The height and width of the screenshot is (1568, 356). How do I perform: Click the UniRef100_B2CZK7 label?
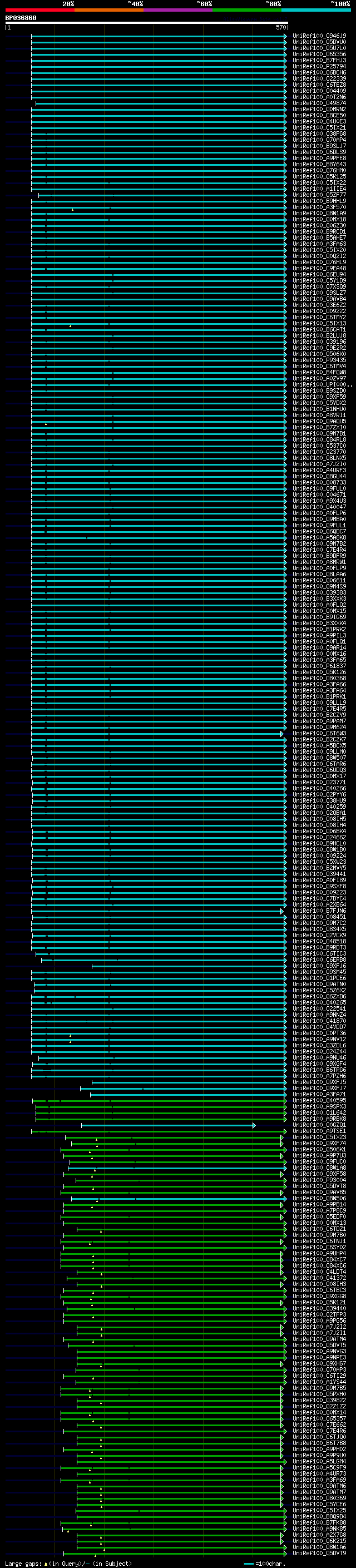click(319, 740)
